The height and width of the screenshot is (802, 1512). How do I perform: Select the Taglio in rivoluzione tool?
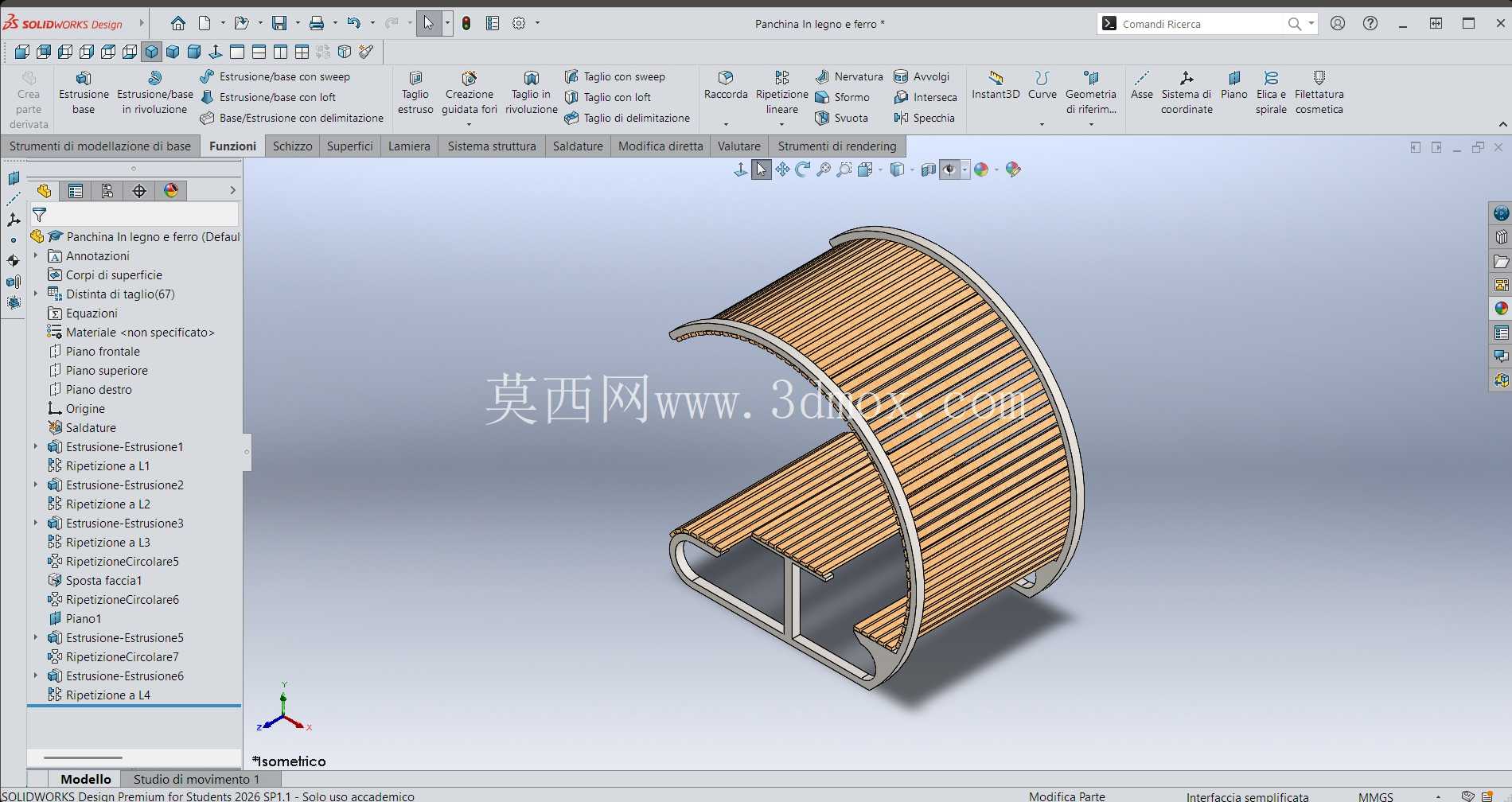click(532, 93)
